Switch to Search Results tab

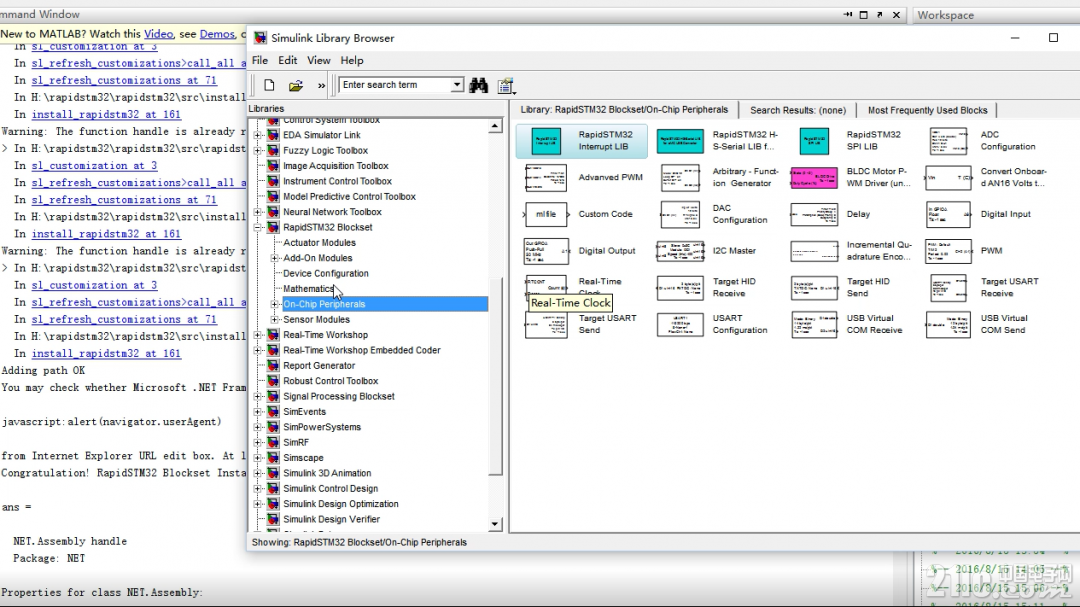[798, 110]
